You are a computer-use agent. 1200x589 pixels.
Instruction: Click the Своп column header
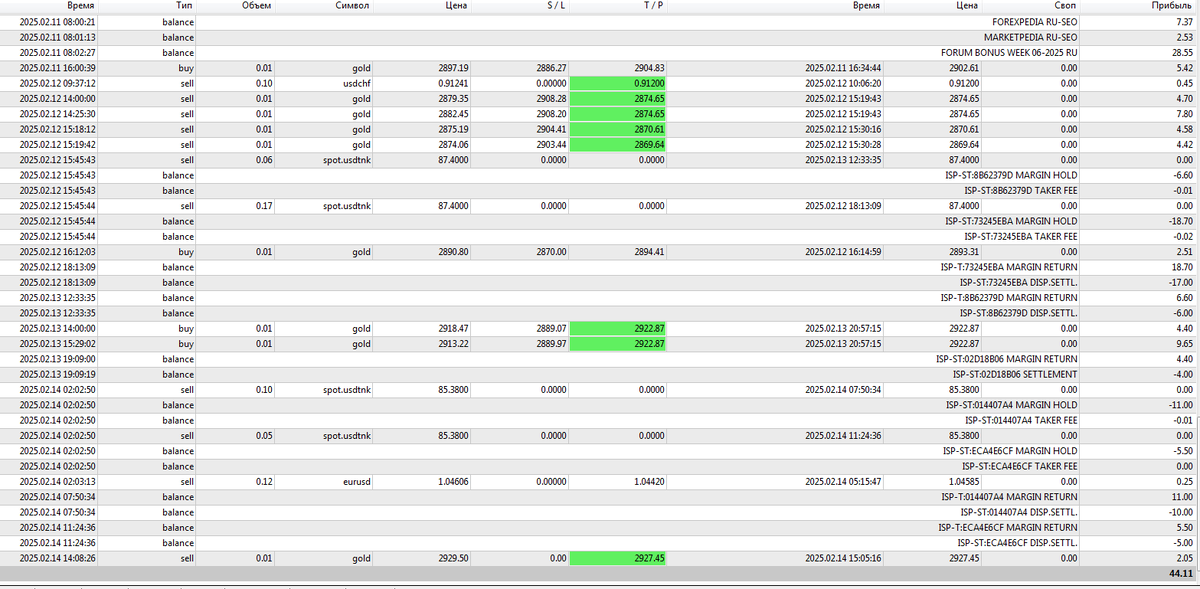(1064, 6)
